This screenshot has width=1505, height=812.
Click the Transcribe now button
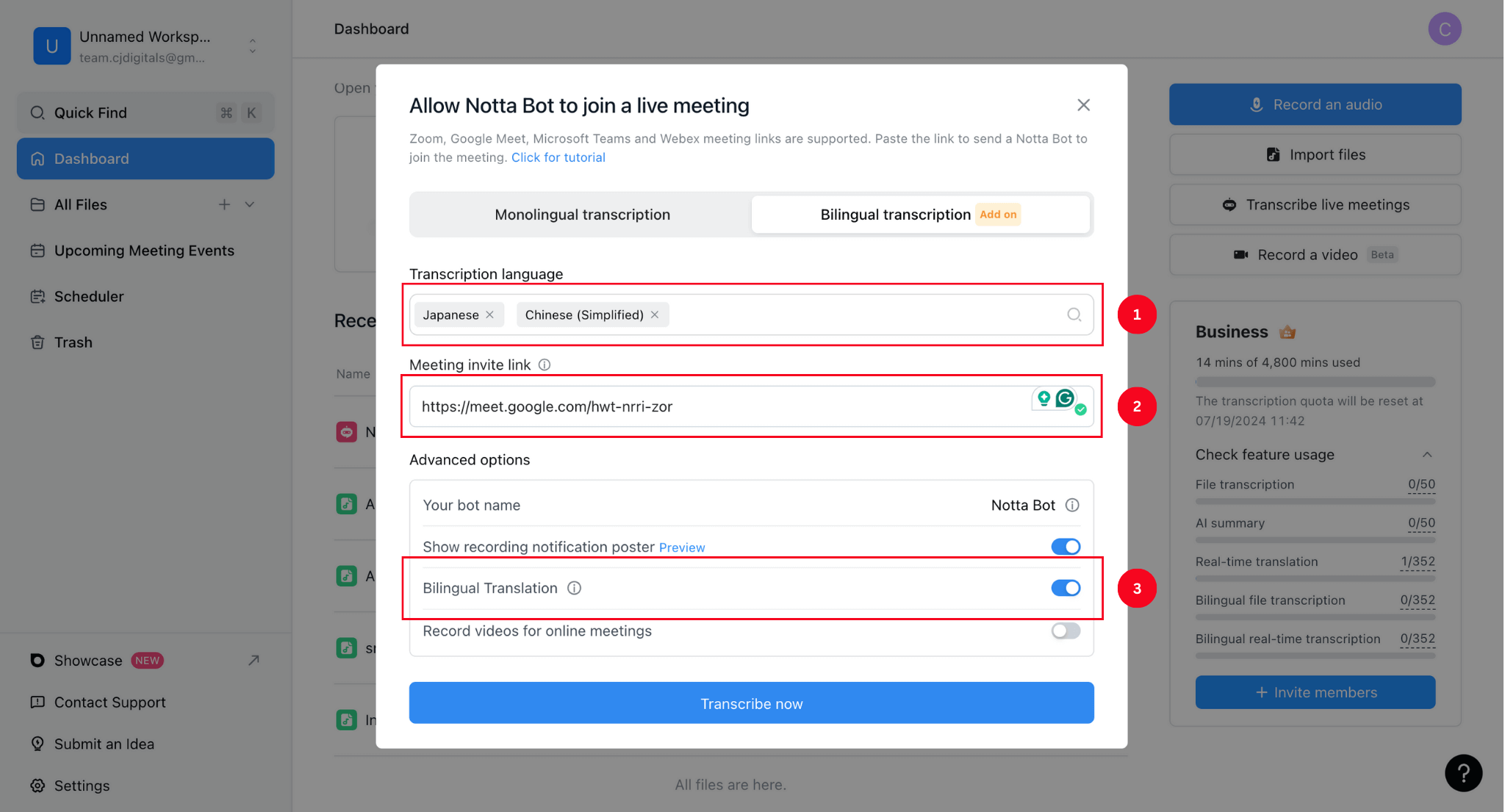click(751, 703)
